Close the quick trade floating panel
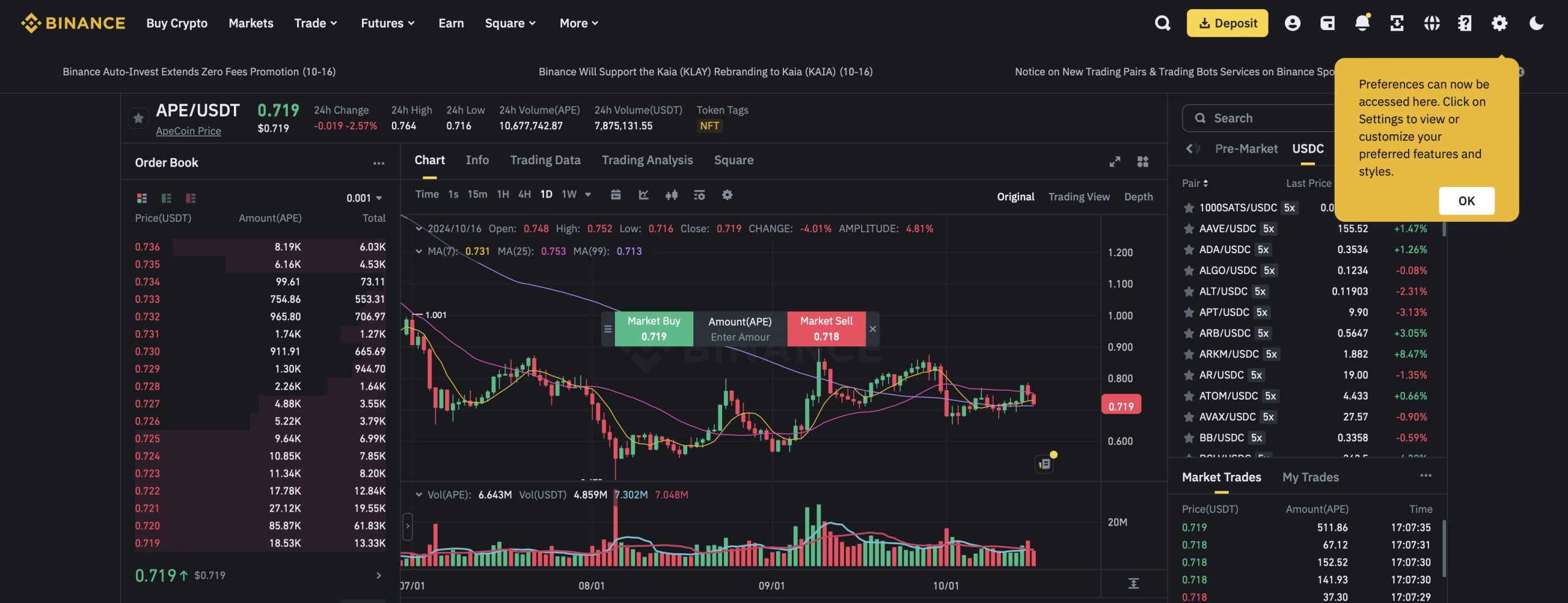Viewport: 1568px width, 603px height. click(x=873, y=329)
